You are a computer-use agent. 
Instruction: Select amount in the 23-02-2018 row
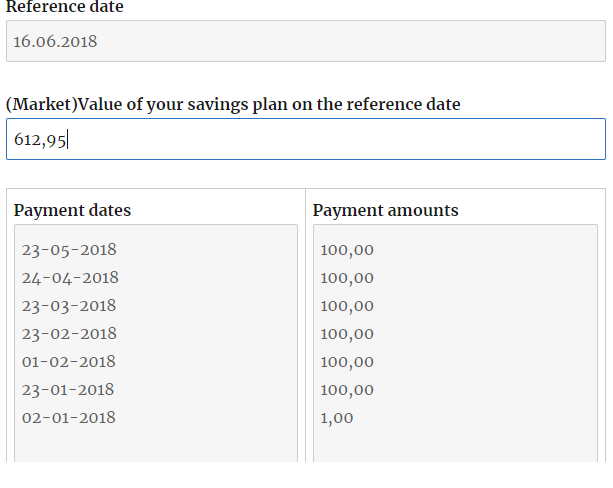[x=347, y=334]
